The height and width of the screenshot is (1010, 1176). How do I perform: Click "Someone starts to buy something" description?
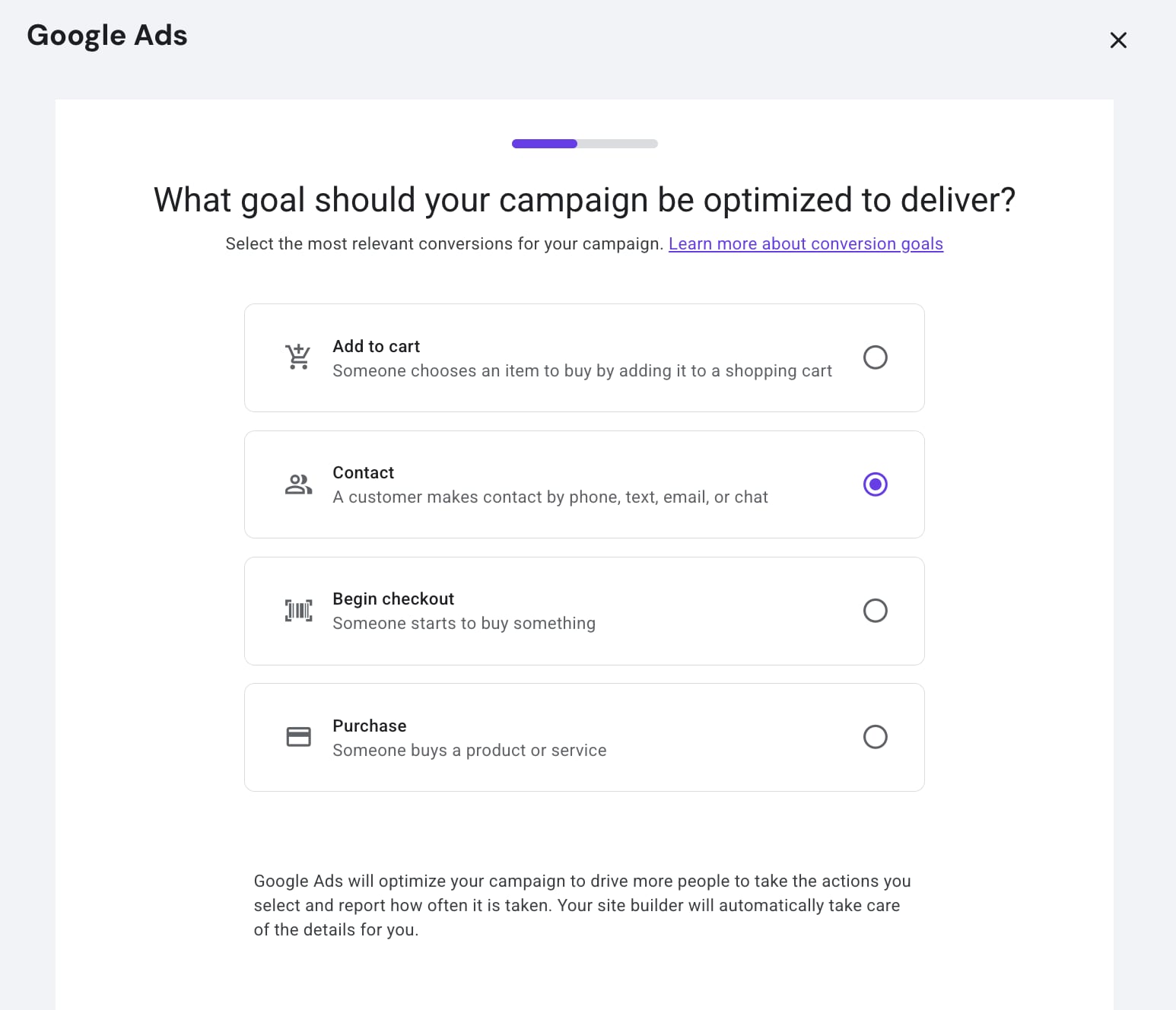pyautogui.click(x=463, y=624)
